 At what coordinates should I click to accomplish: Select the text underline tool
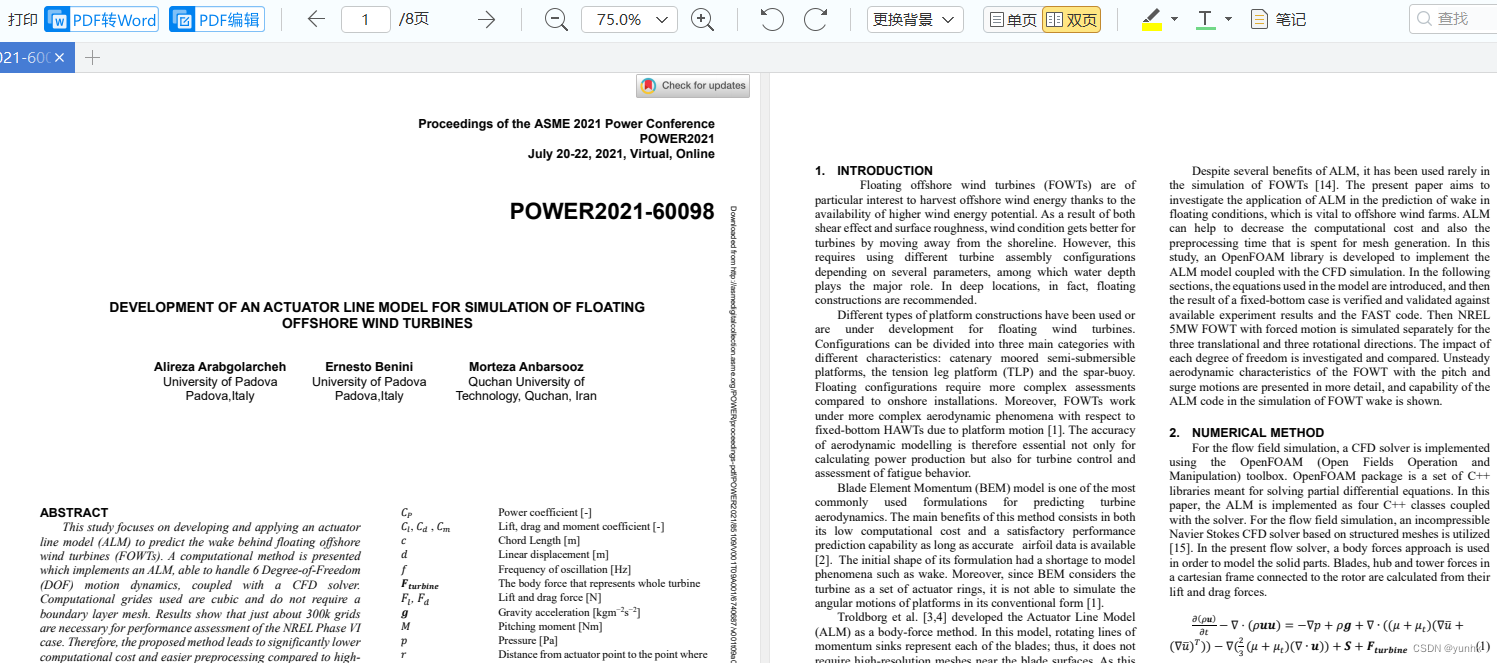(1205, 19)
